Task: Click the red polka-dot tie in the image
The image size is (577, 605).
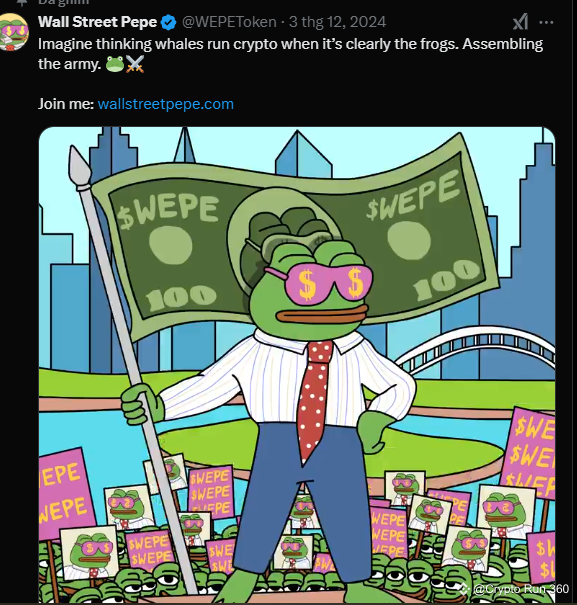Action: pyautogui.click(x=315, y=401)
